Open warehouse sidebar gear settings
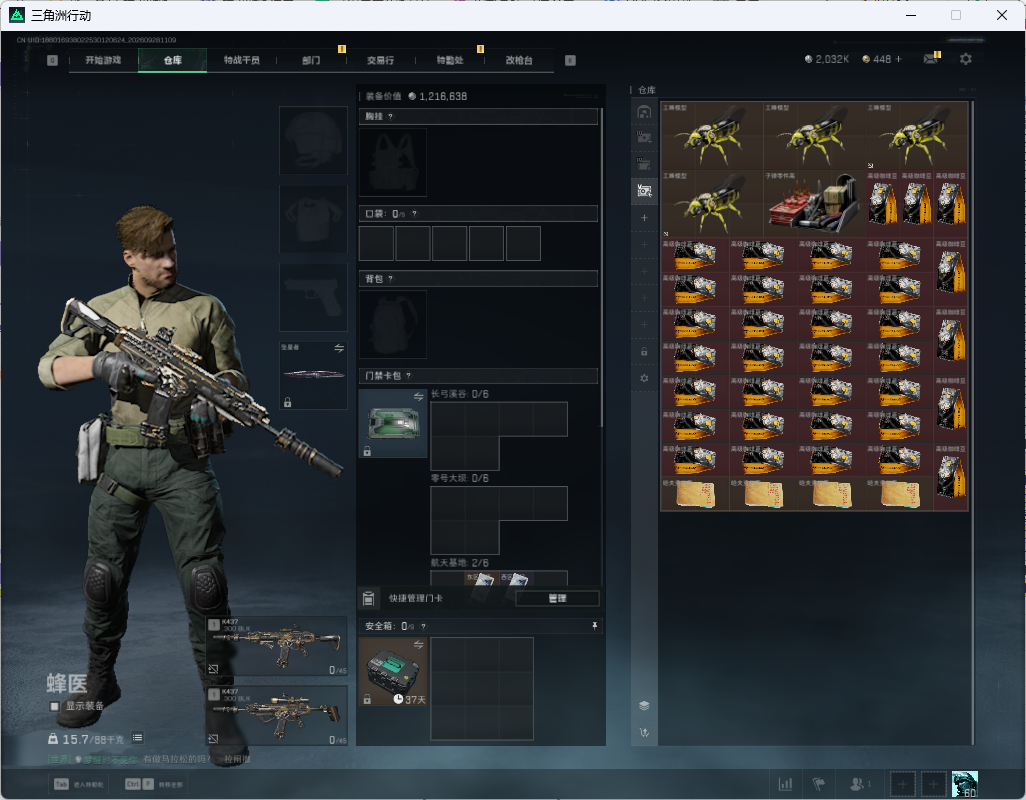Viewport: 1026px width, 800px height. click(644, 378)
